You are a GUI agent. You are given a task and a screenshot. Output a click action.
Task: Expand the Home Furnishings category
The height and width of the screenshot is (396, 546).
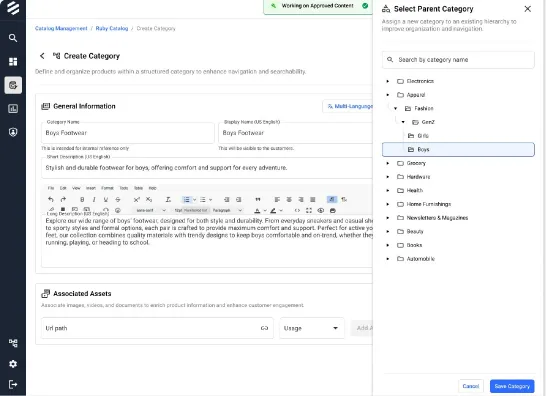(x=388, y=204)
